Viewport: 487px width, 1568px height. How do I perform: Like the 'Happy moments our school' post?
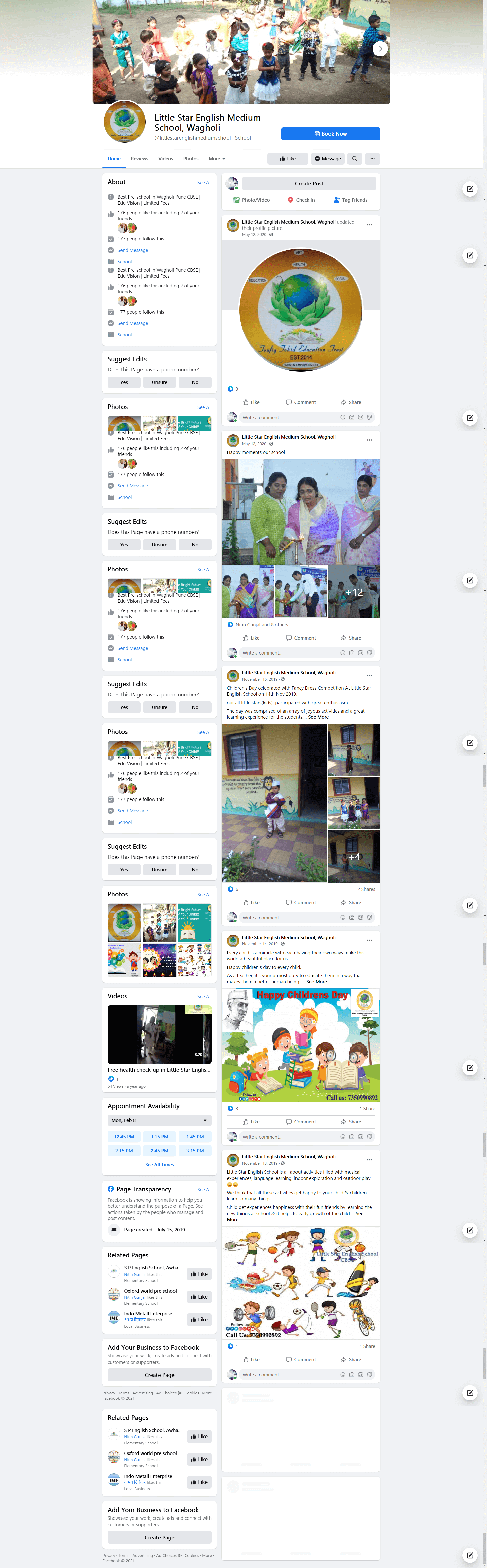click(251, 638)
